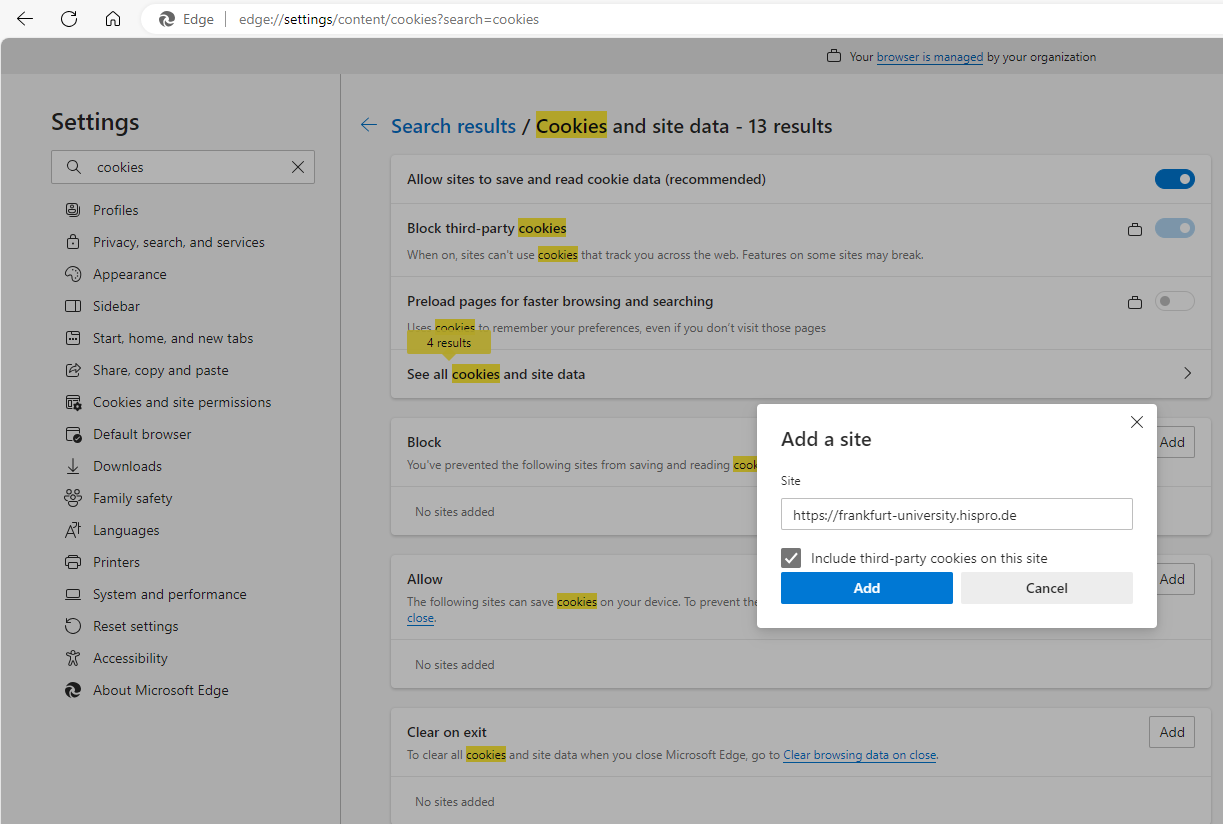Viewport: 1223px width, 824px height.
Task: Expand See all cookies and site data
Action: tap(1187, 373)
